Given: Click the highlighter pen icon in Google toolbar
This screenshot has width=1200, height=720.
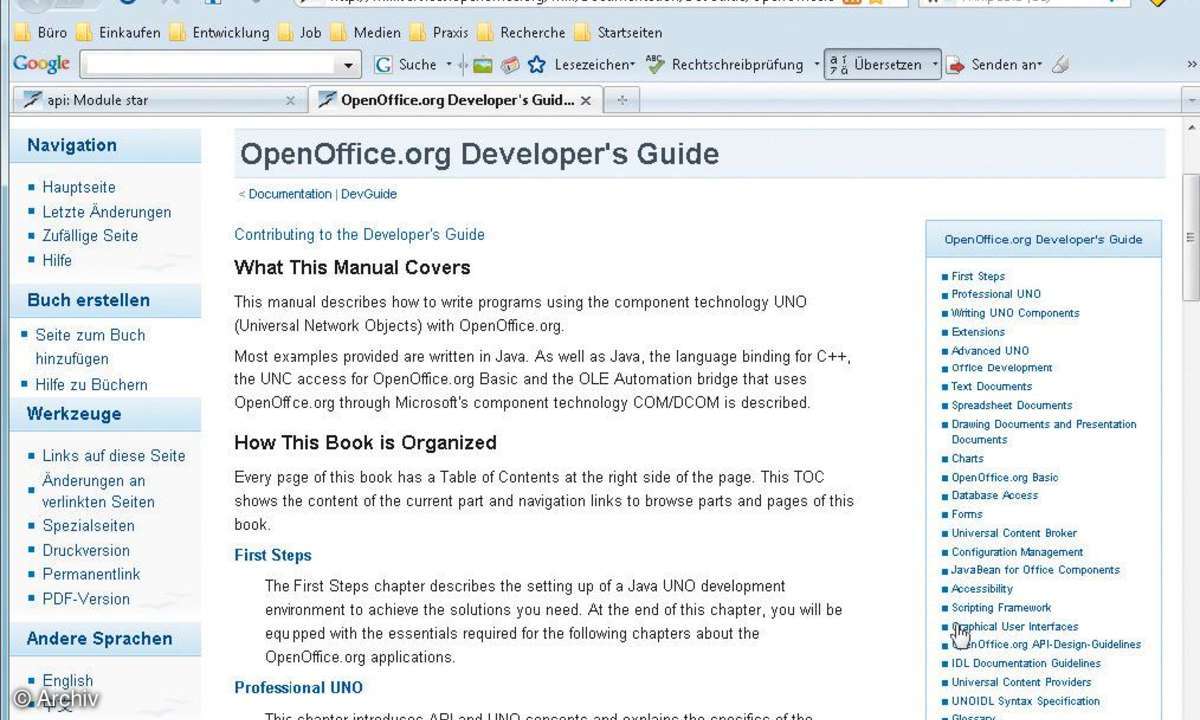Looking at the screenshot, I should pyautogui.click(x=1060, y=65).
